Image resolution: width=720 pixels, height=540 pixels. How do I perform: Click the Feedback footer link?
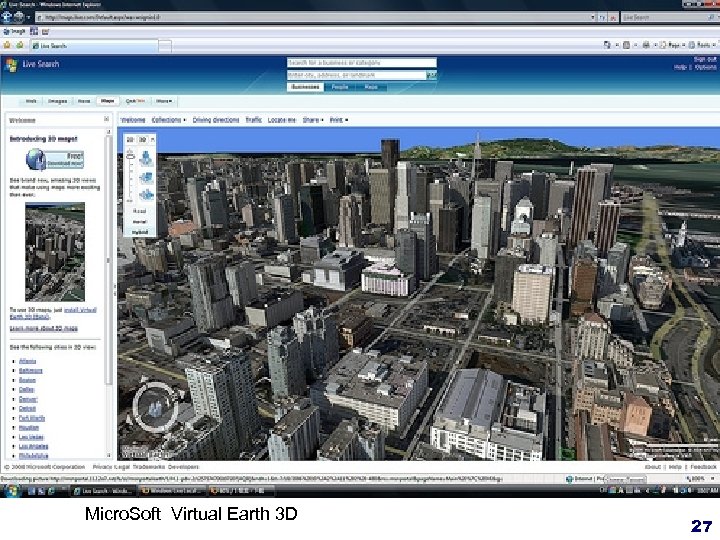(703, 467)
